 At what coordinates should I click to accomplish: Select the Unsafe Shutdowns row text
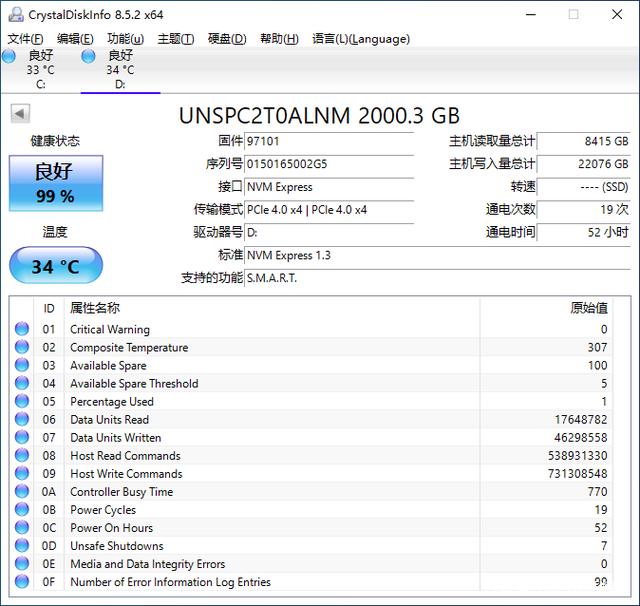coord(117,546)
